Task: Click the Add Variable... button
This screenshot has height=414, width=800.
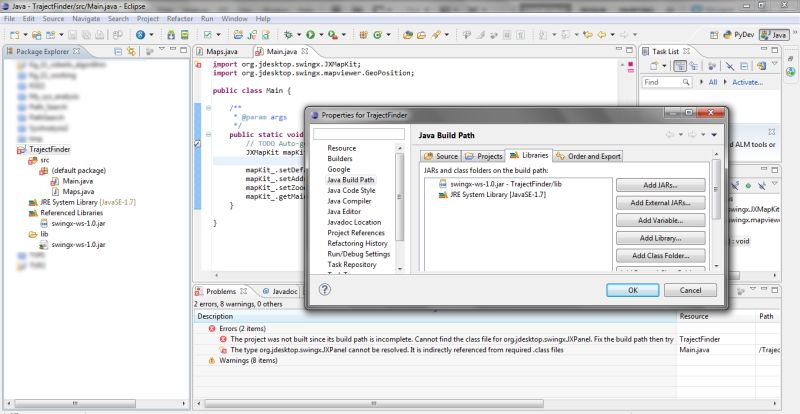Action: pyautogui.click(x=660, y=221)
